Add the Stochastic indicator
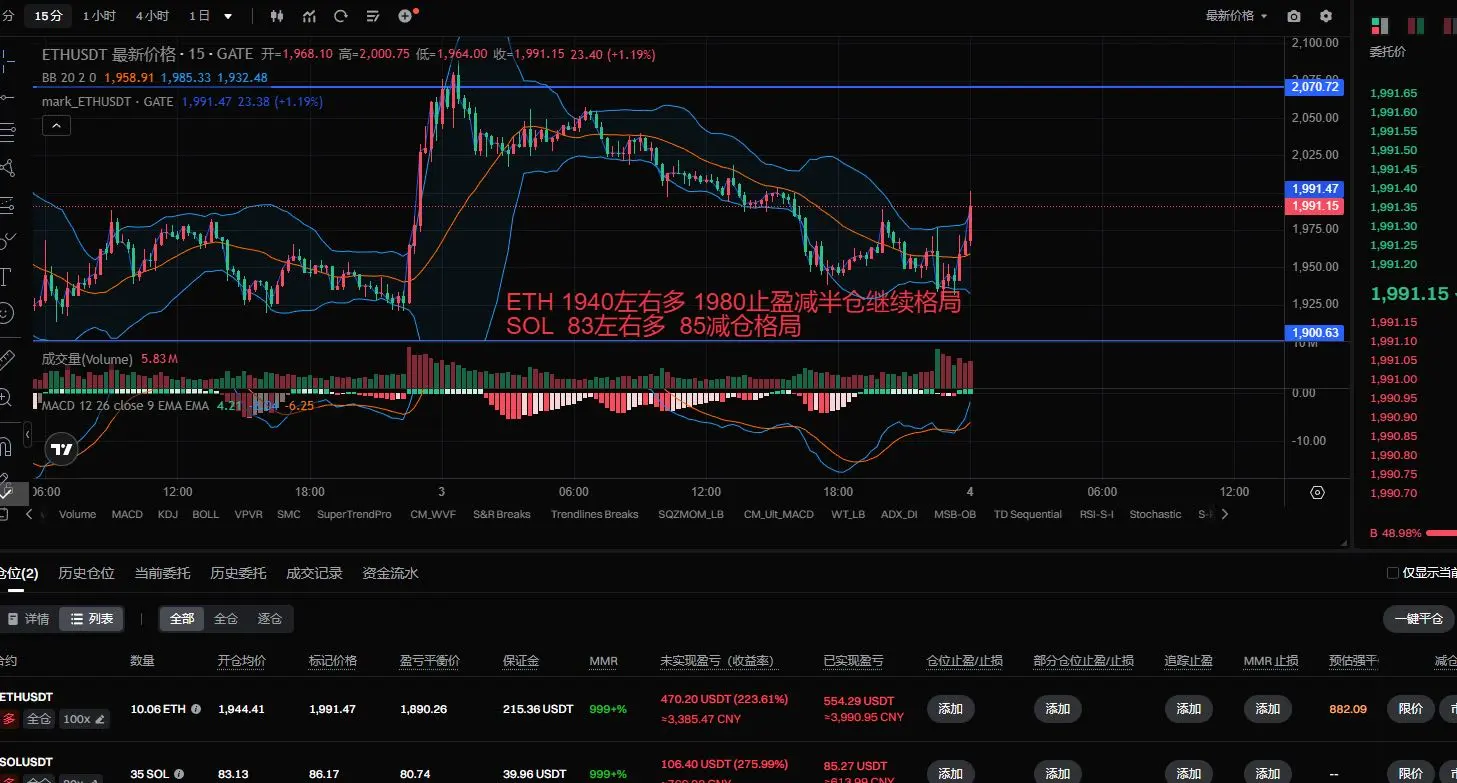 click(1155, 514)
